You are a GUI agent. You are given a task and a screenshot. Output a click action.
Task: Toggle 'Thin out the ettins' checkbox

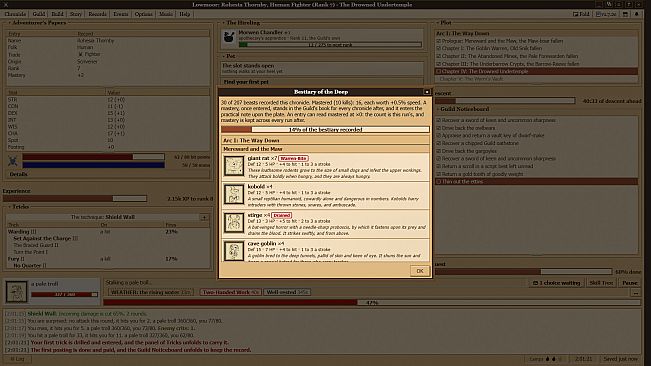click(438, 182)
